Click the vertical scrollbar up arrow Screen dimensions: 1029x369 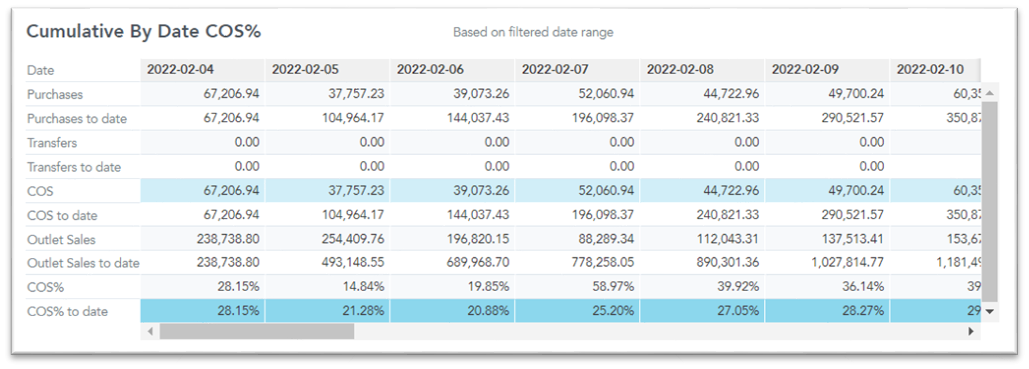point(990,94)
